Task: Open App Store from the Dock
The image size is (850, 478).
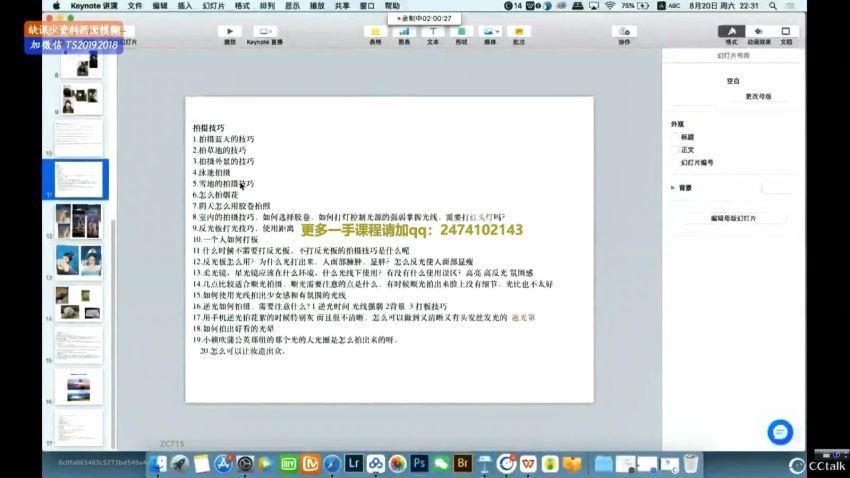Action: coord(223,464)
